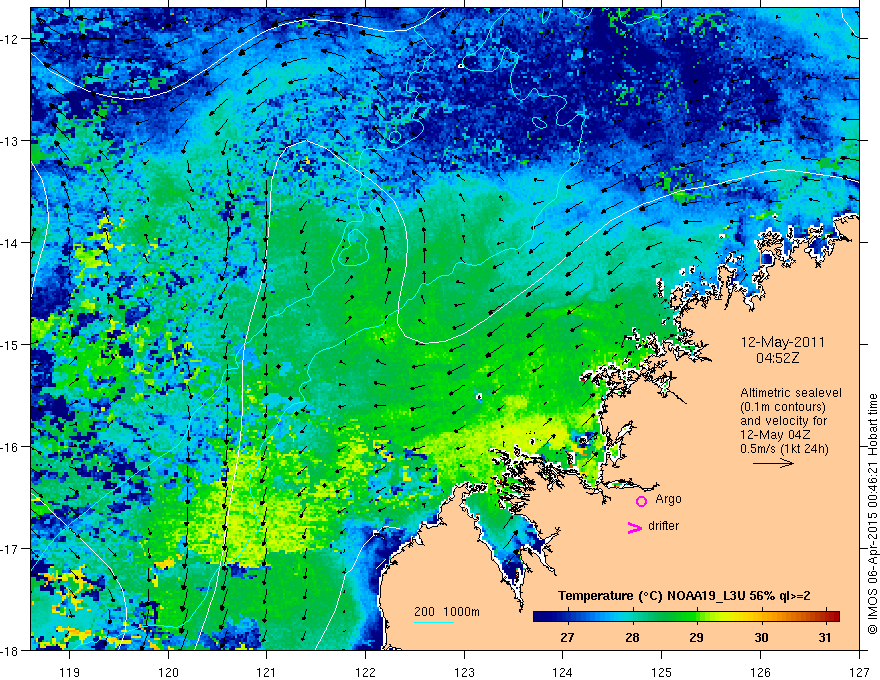Click the 'Temperature (°C) NOAA19_L3U 56% ql>=2' title

coord(684,596)
